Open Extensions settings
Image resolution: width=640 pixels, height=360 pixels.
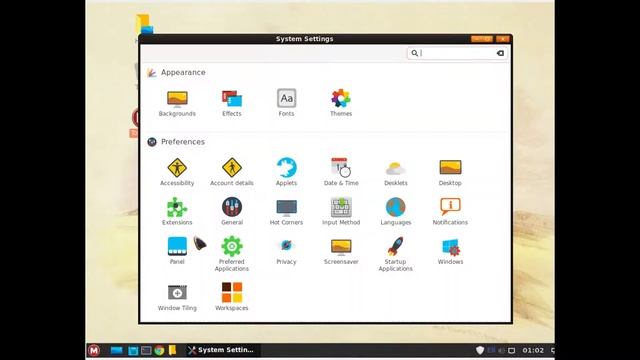pyautogui.click(x=177, y=211)
